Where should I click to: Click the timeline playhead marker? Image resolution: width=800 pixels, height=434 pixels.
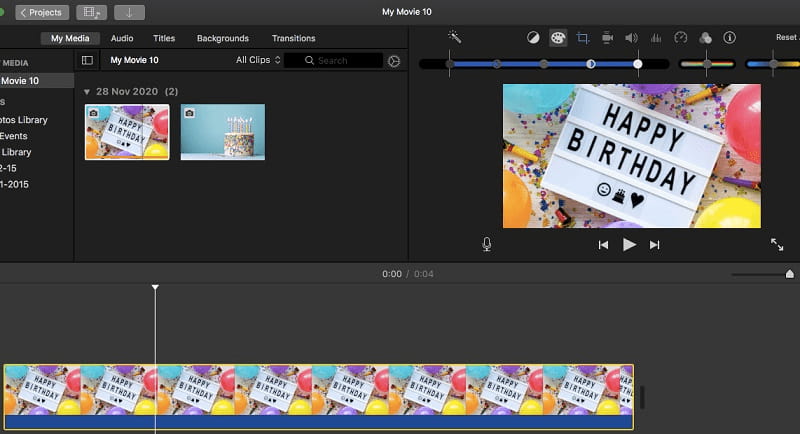click(x=155, y=287)
